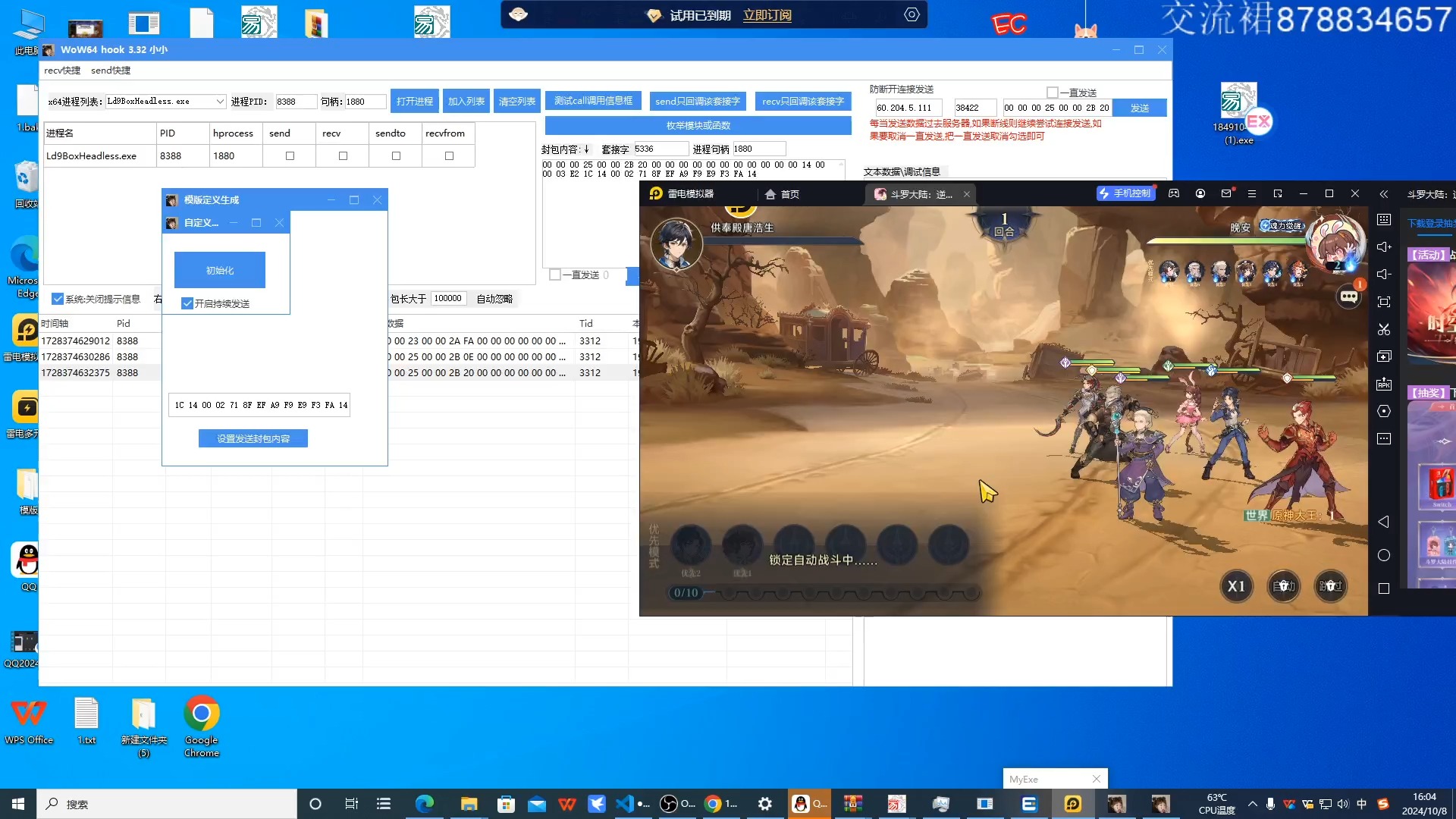Open more tools ellipsis in emulator sidebar
Image resolution: width=1456 pixels, height=819 pixels.
click(1384, 438)
